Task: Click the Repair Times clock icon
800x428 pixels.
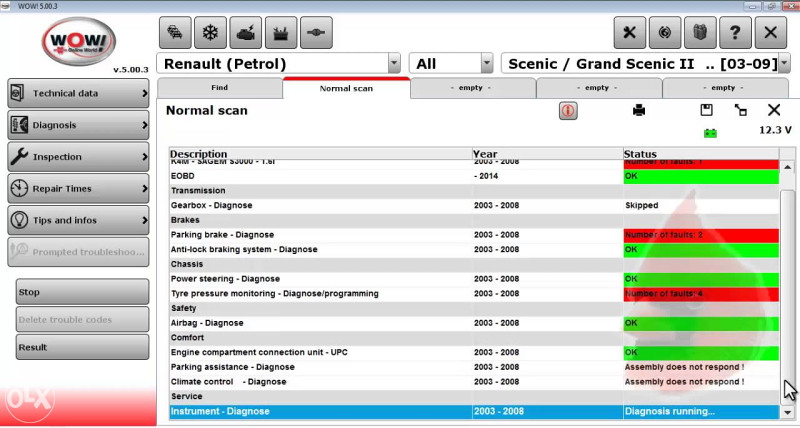Action: click(19, 188)
